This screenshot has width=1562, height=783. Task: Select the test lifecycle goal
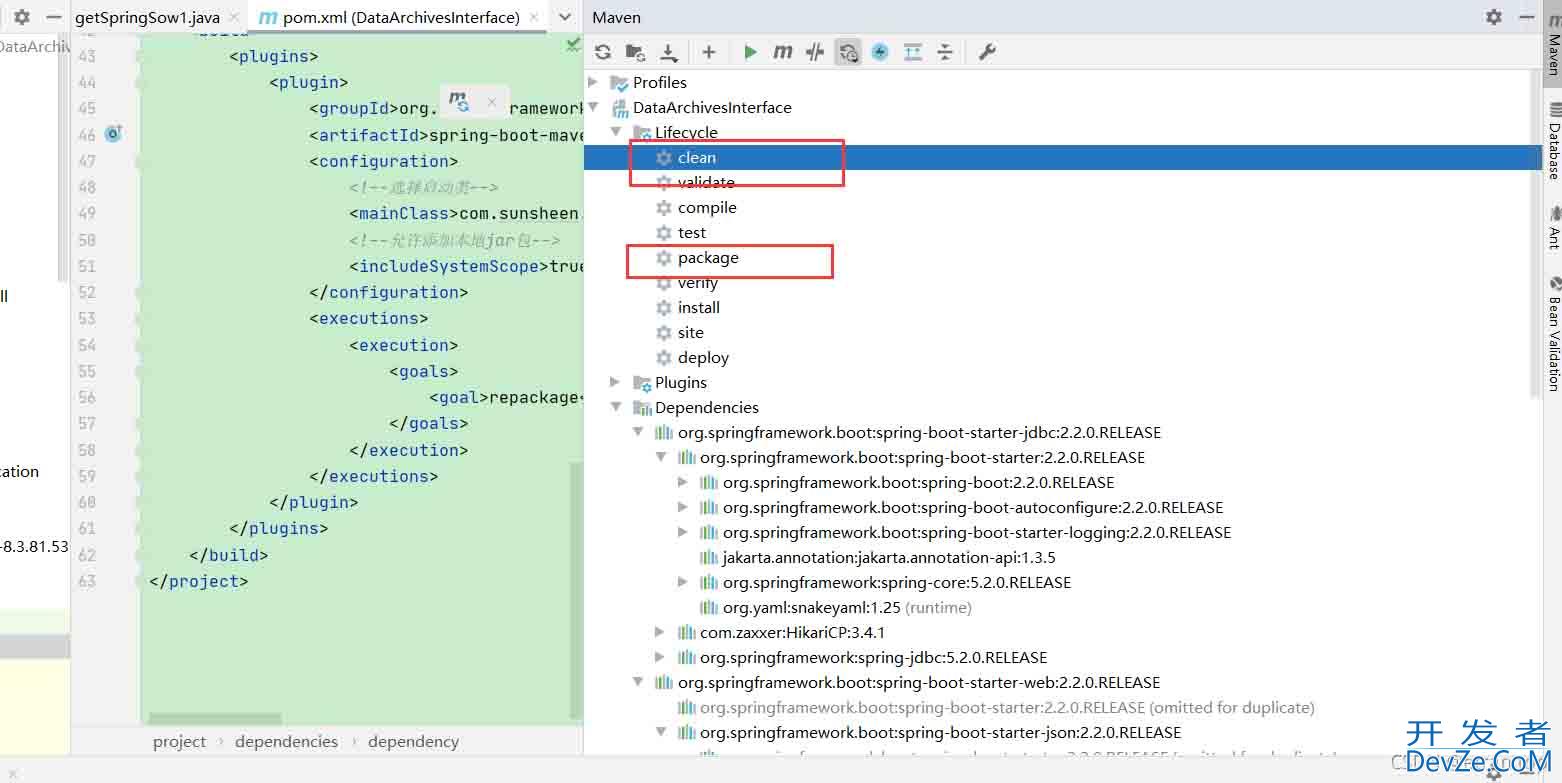(692, 233)
